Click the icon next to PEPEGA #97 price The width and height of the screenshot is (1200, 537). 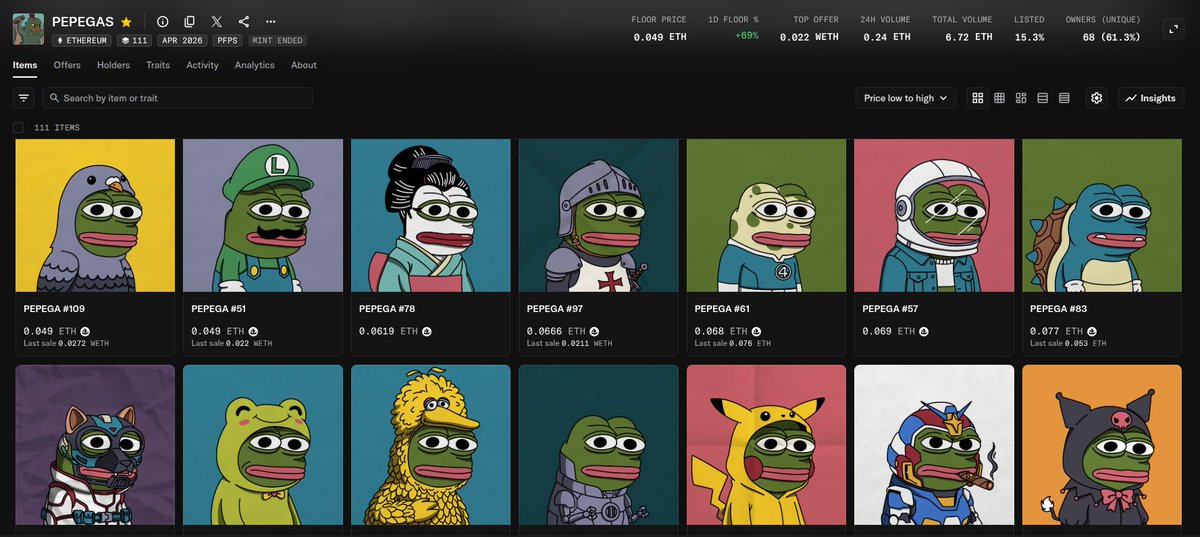pyautogui.click(x=595, y=331)
